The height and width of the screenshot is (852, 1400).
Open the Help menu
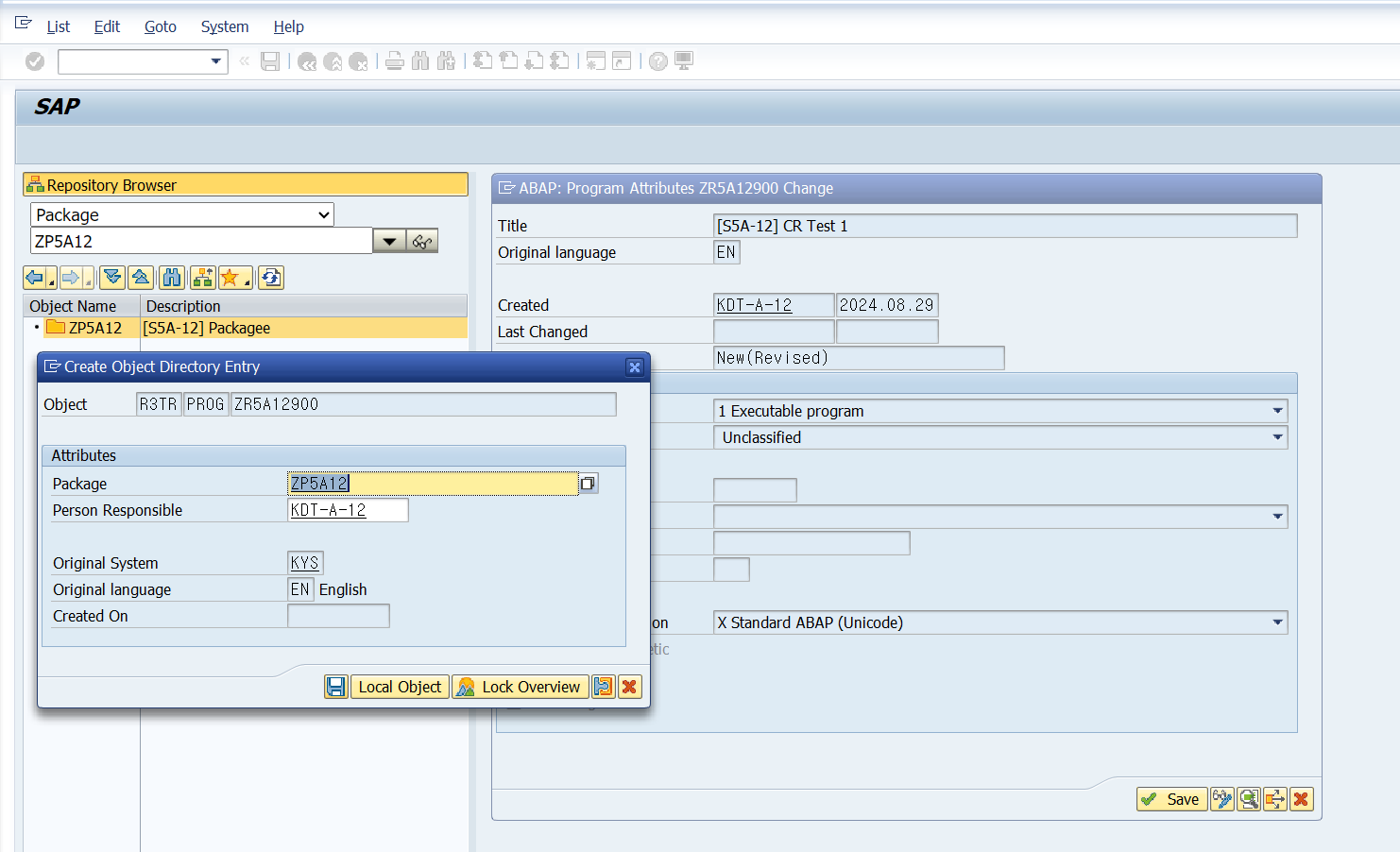click(288, 26)
